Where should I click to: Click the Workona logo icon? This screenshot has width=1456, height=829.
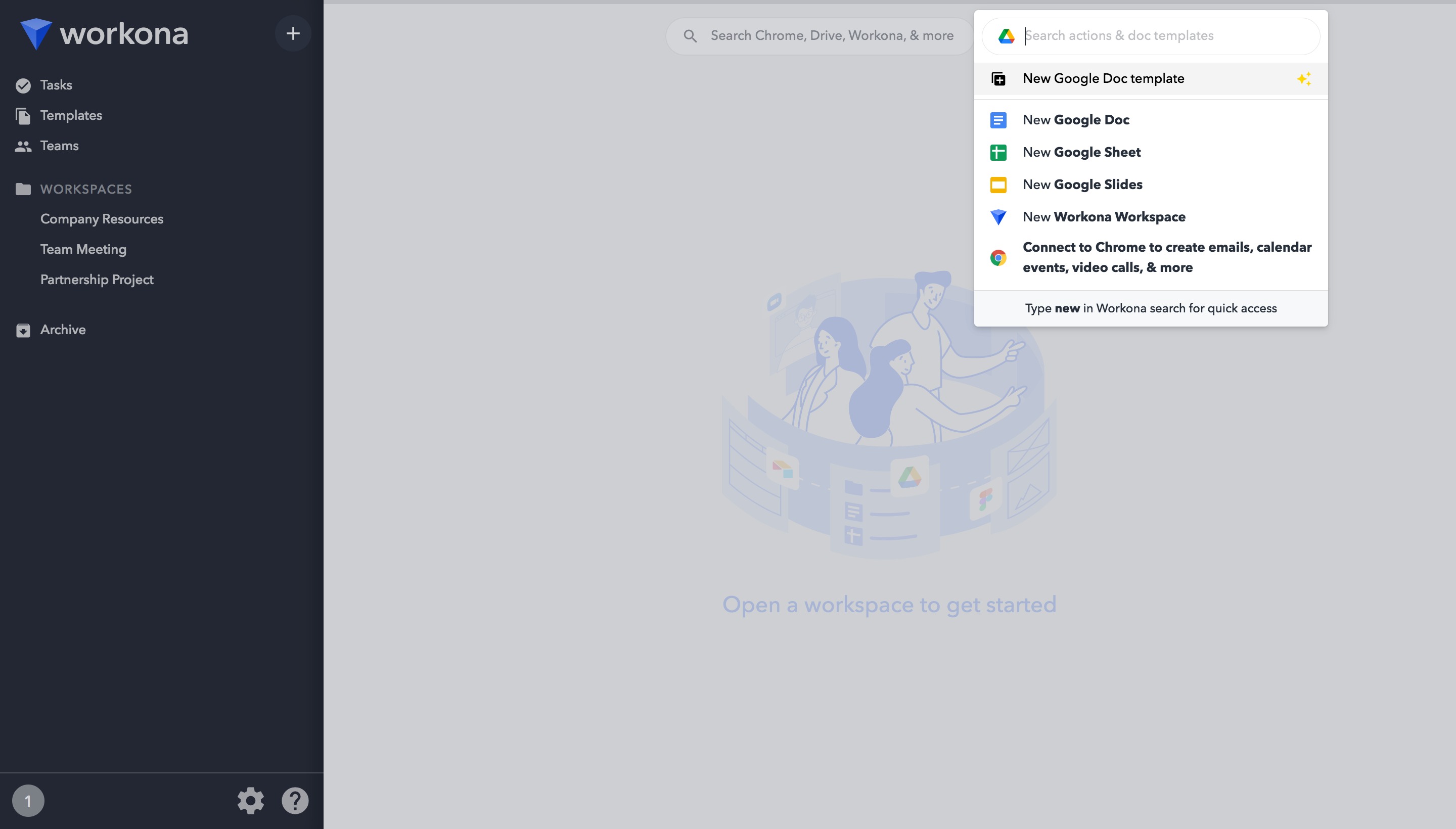click(36, 33)
